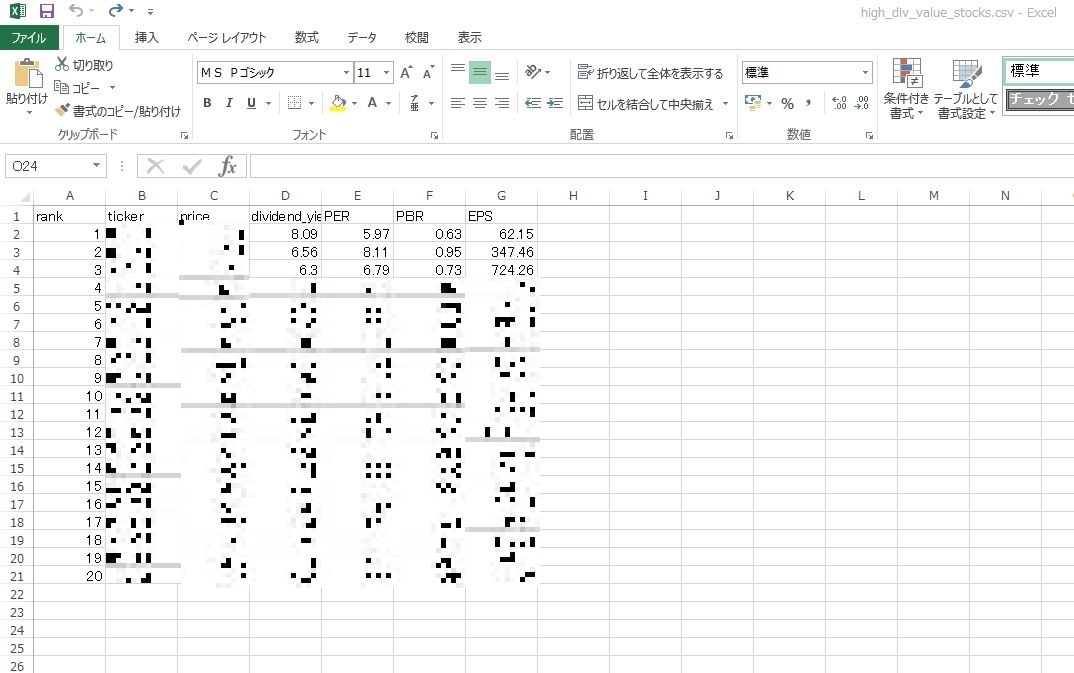Toggle Bold formatting
This screenshot has height=673, width=1074.
208,103
